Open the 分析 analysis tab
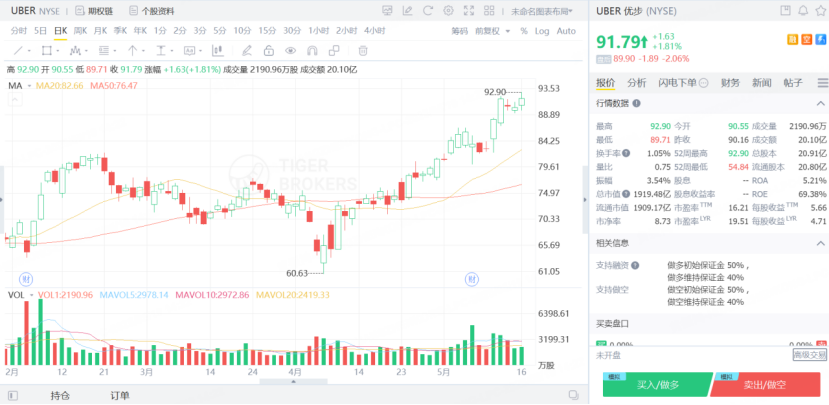The width and height of the screenshot is (829, 405). coord(637,82)
